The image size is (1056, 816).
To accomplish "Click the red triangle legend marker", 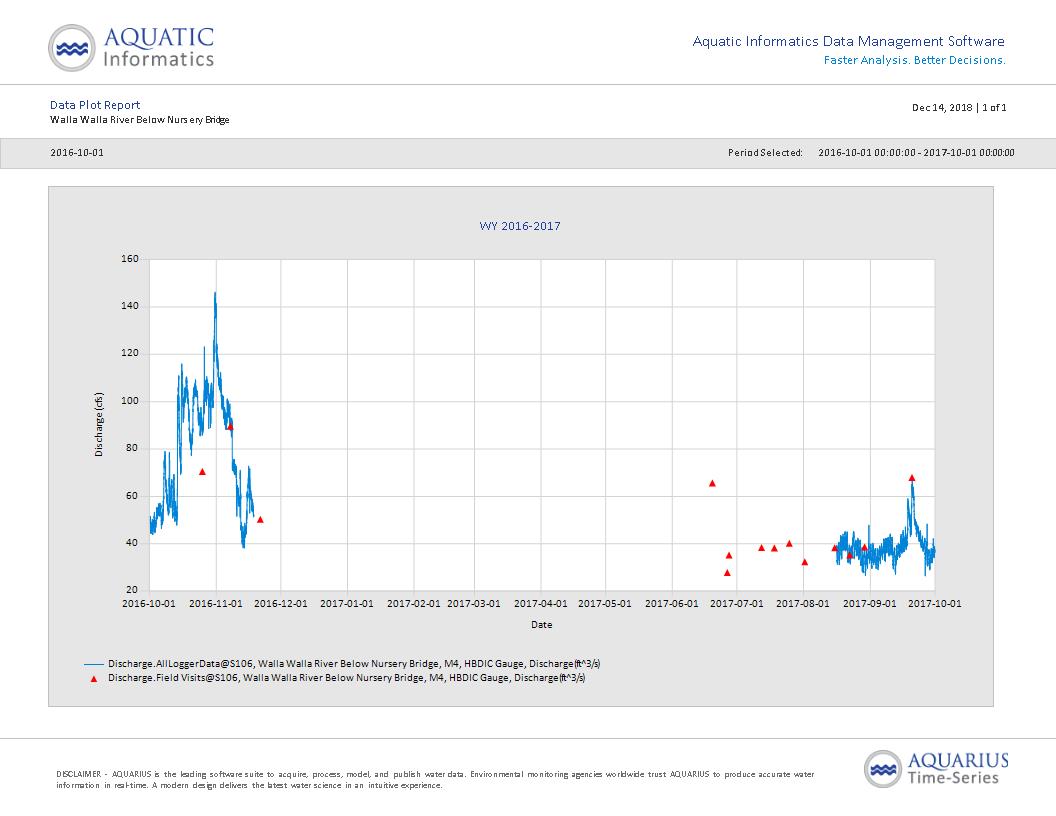I will click(94, 679).
